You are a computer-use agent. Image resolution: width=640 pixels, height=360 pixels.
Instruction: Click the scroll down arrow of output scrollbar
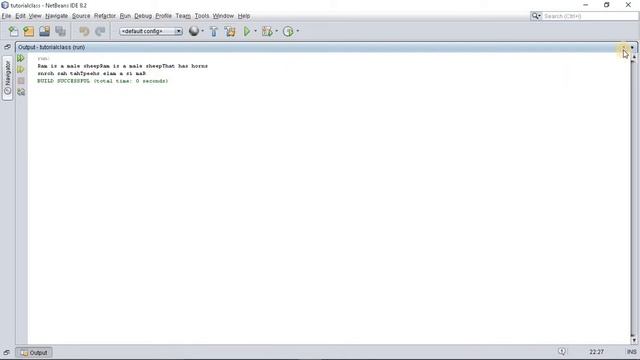634,340
